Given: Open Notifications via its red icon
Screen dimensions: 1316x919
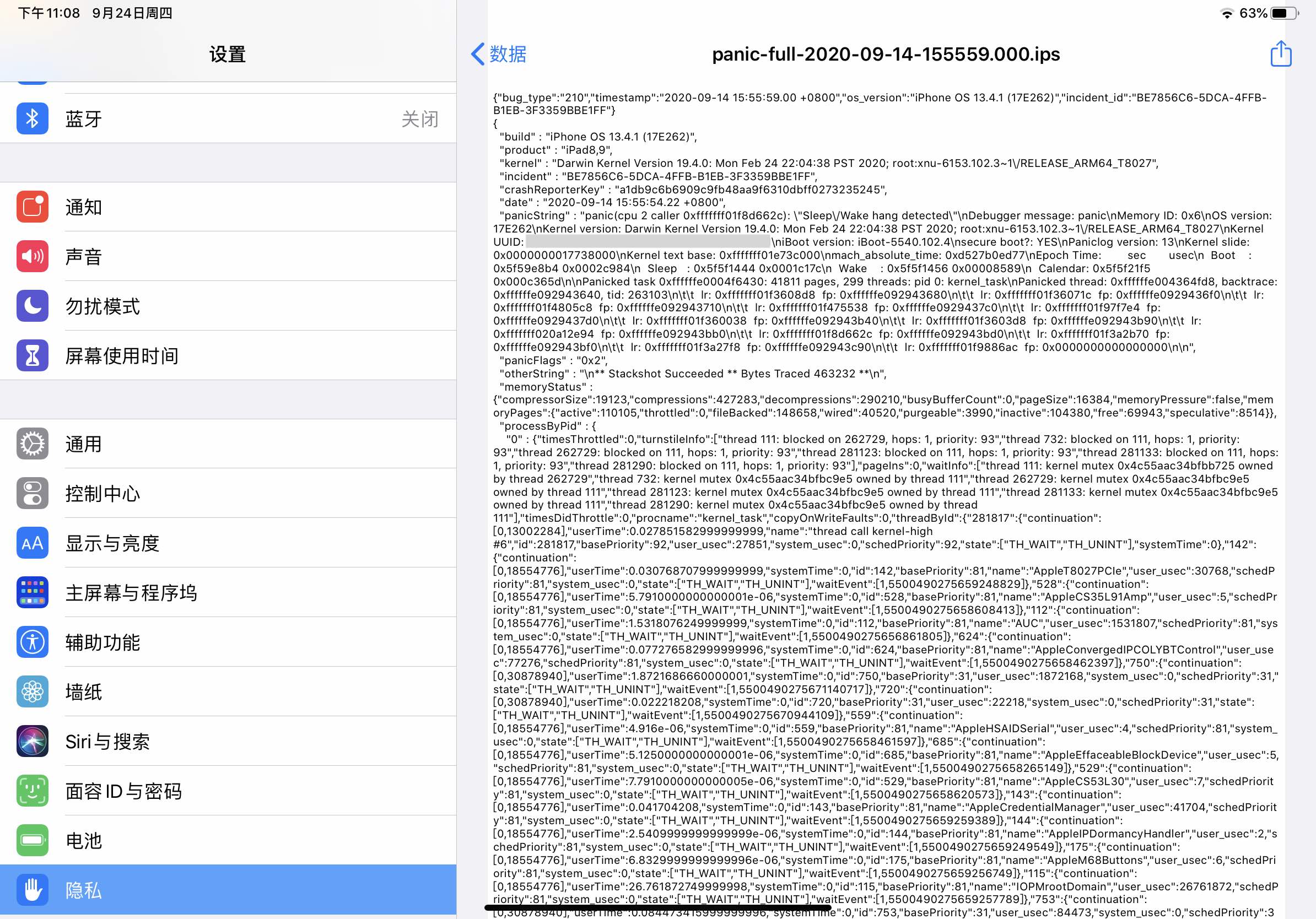Looking at the screenshot, I should coord(33,207).
